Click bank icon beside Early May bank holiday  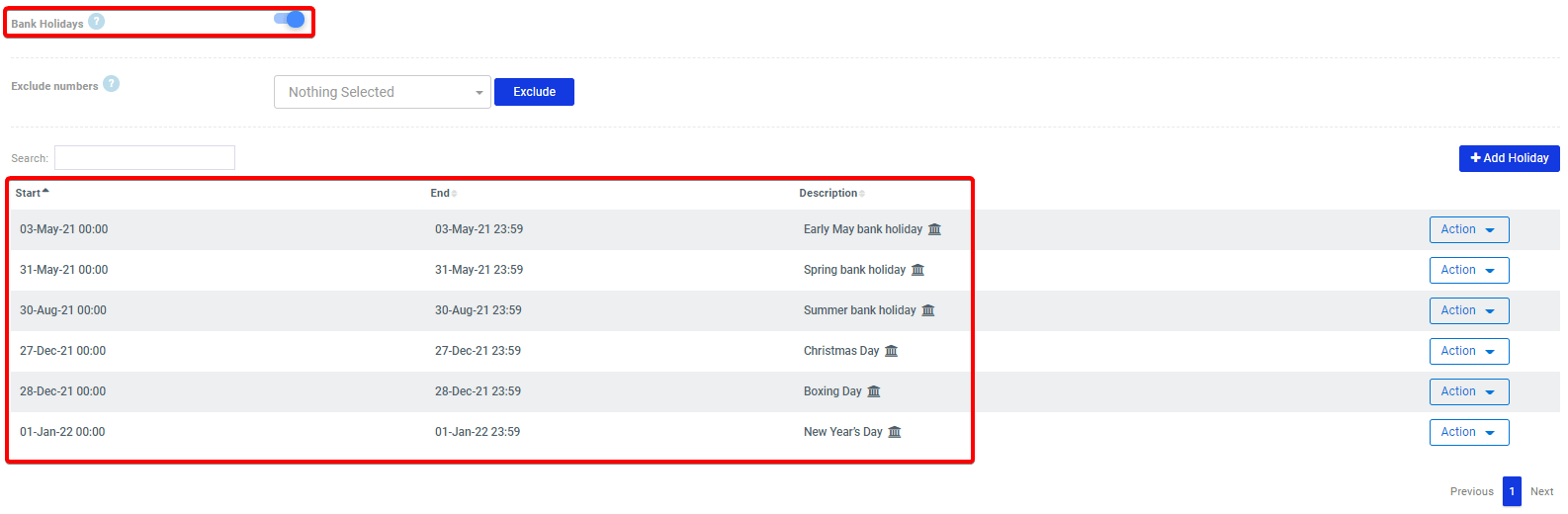click(934, 229)
